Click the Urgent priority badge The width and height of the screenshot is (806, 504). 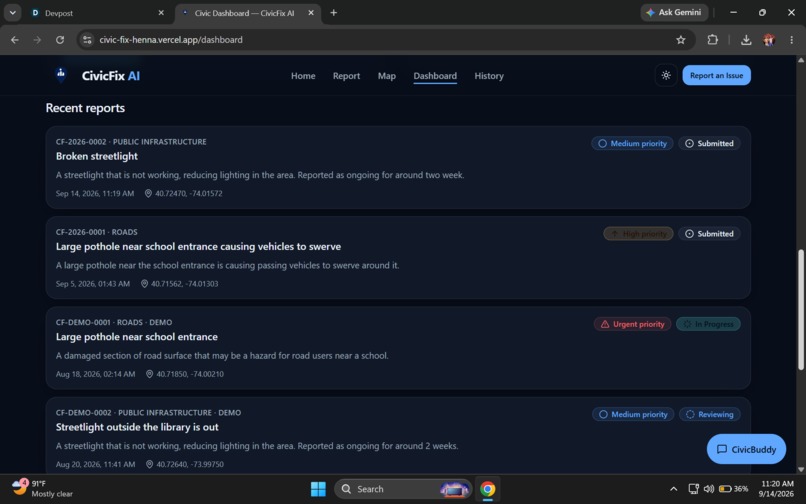[x=632, y=324]
